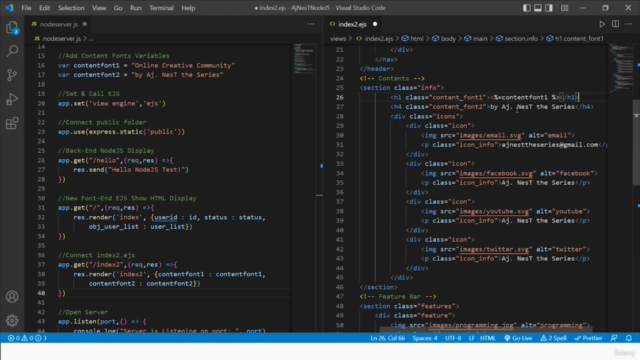The height and width of the screenshot is (360, 640).
Task: Click the right editor minimap
Action: pyautogui.click(x=622, y=67)
